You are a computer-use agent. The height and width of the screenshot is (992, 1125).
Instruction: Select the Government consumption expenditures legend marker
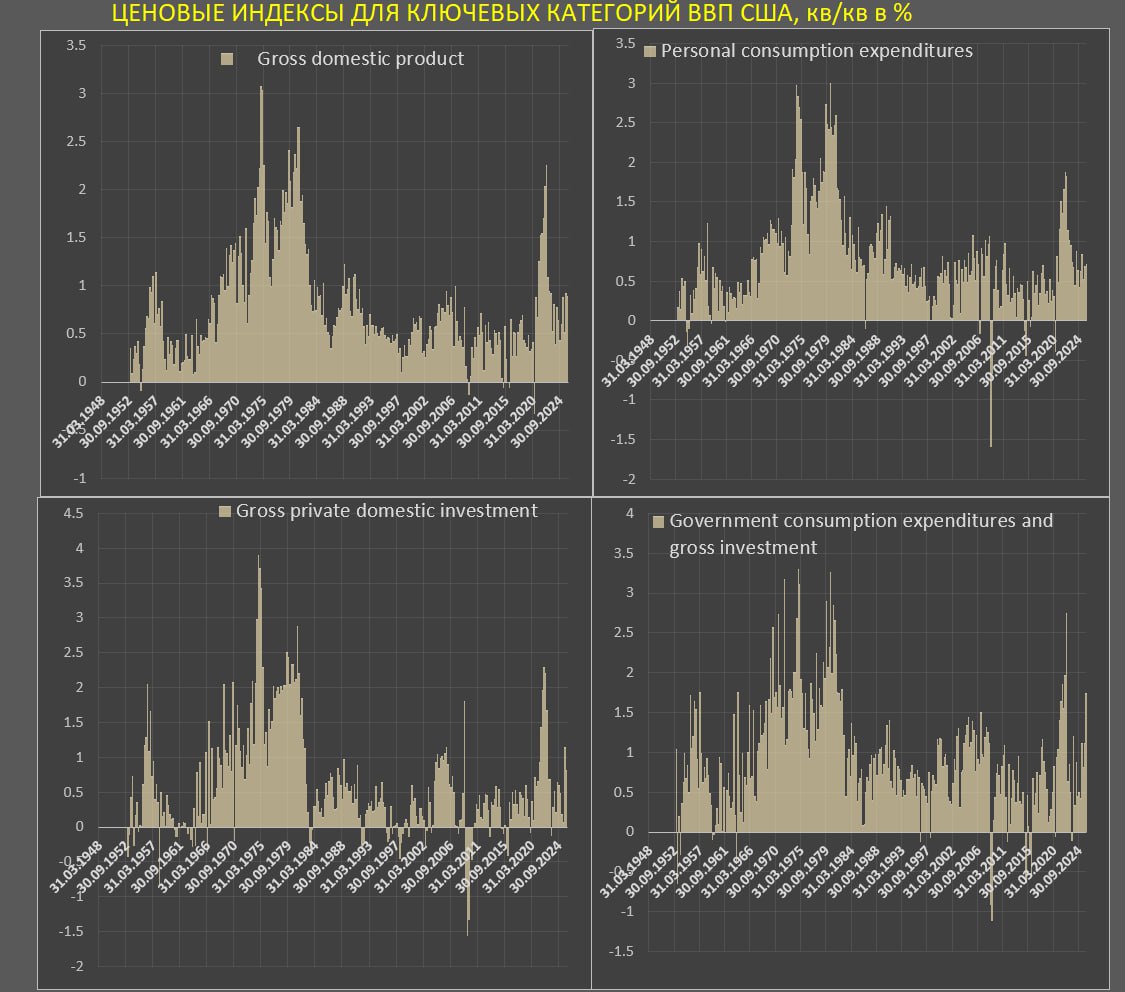pyautogui.click(x=658, y=522)
